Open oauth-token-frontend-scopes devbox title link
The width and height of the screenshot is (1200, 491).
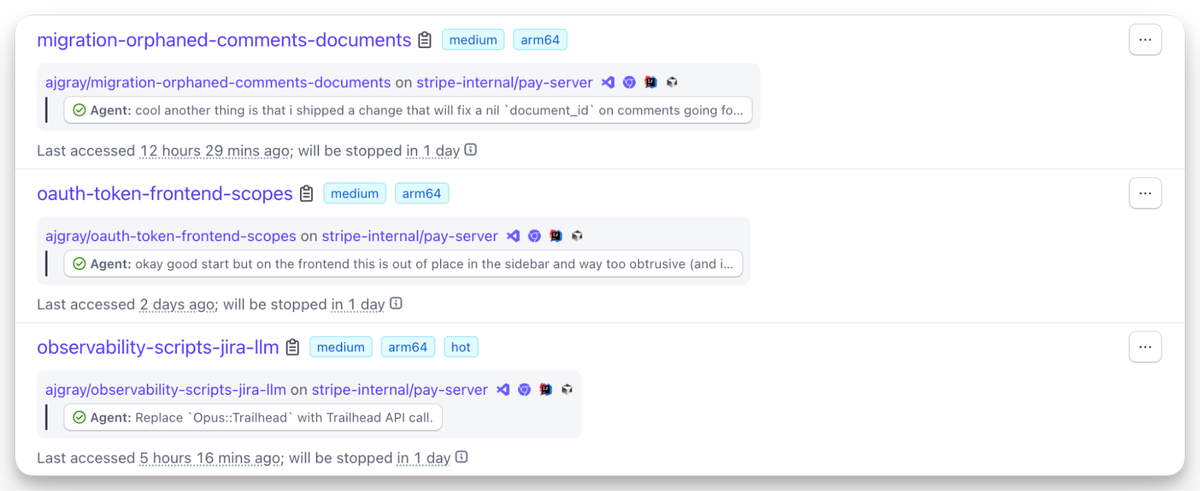pos(165,193)
